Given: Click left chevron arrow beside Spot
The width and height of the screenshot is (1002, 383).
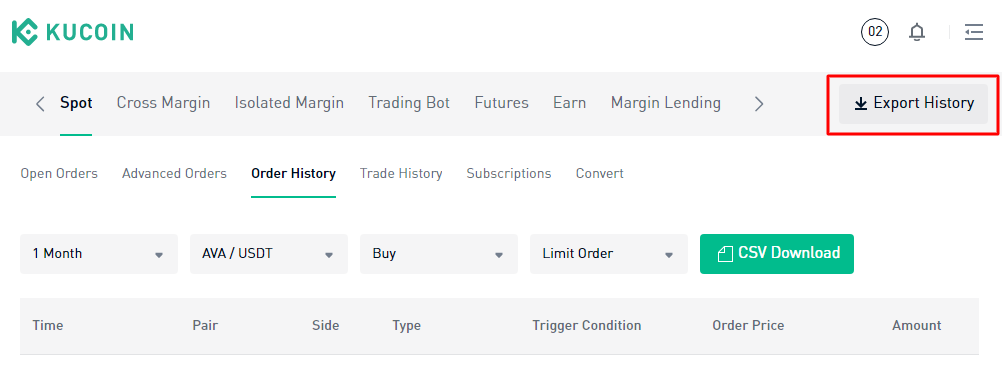Looking at the screenshot, I should [x=40, y=104].
